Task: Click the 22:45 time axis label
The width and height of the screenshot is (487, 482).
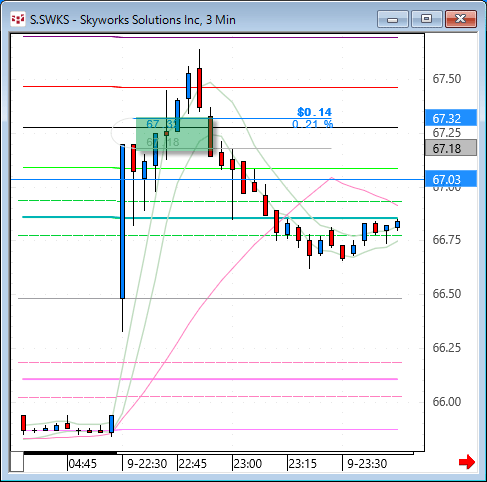Action: tap(193, 464)
